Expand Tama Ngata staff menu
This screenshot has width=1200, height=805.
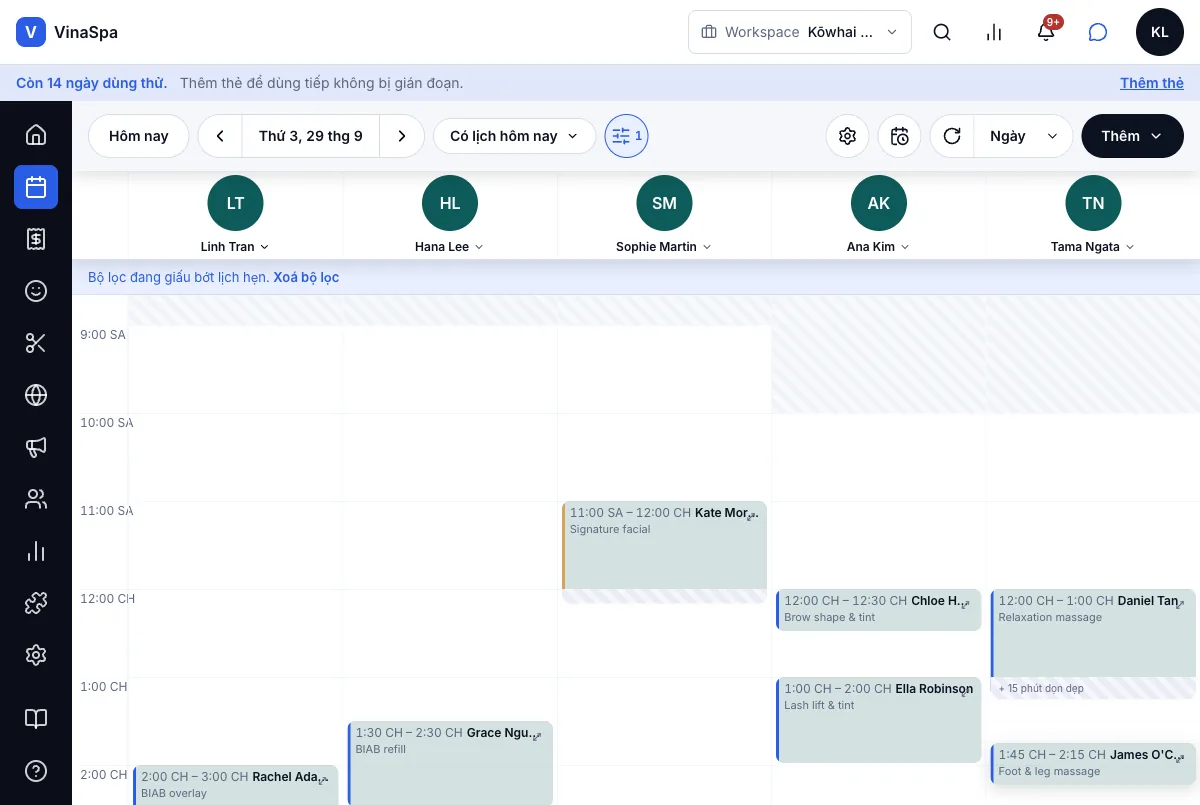coord(1093,246)
